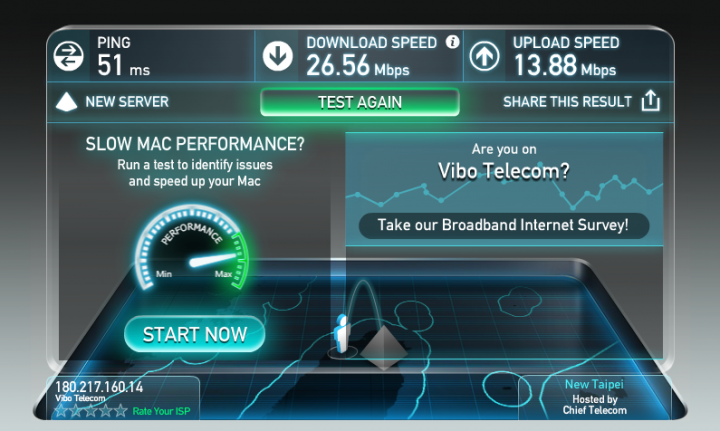
Task: Open the download speed info icon
Action: pyautogui.click(x=452, y=42)
